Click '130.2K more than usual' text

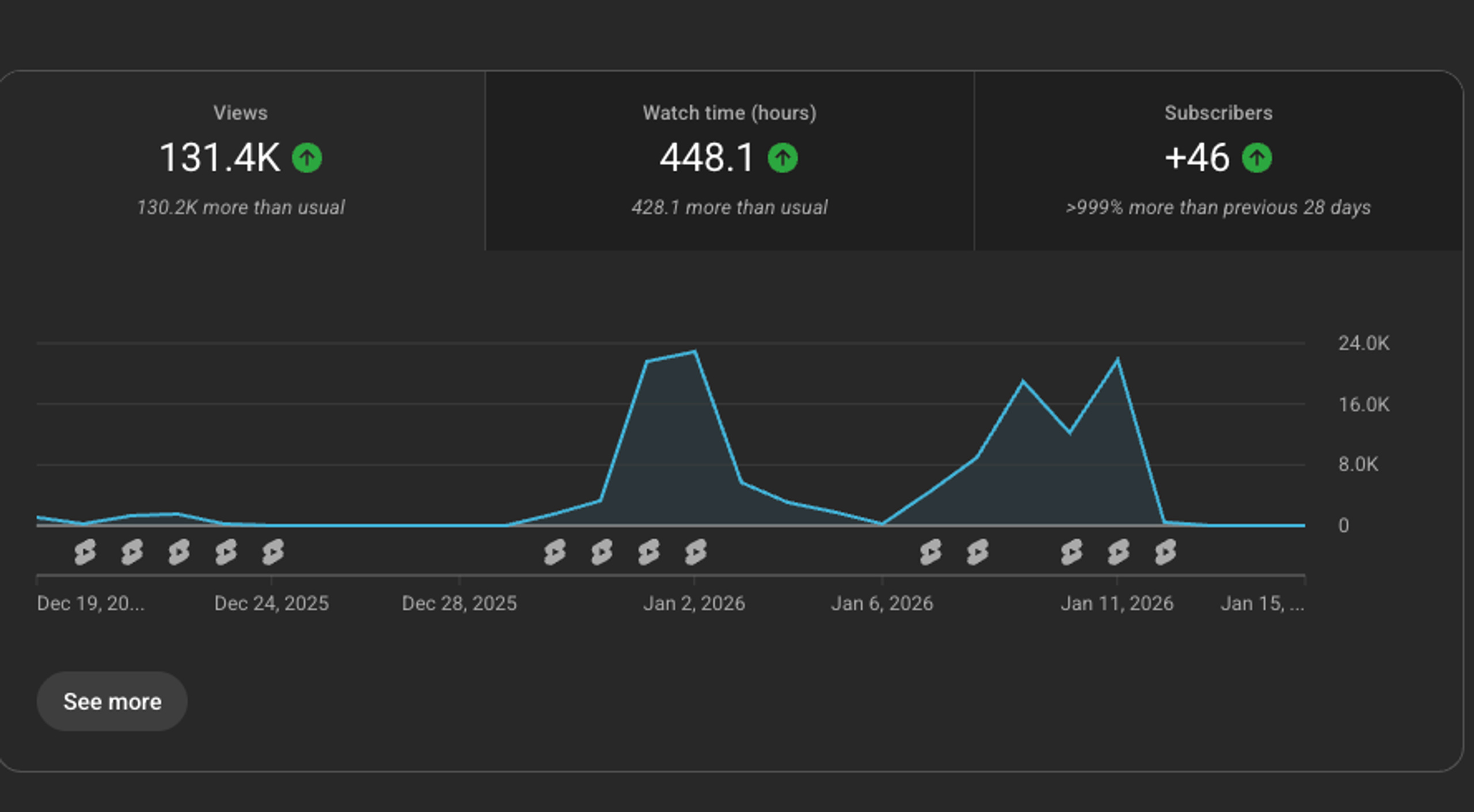pyautogui.click(x=241, y=207)
